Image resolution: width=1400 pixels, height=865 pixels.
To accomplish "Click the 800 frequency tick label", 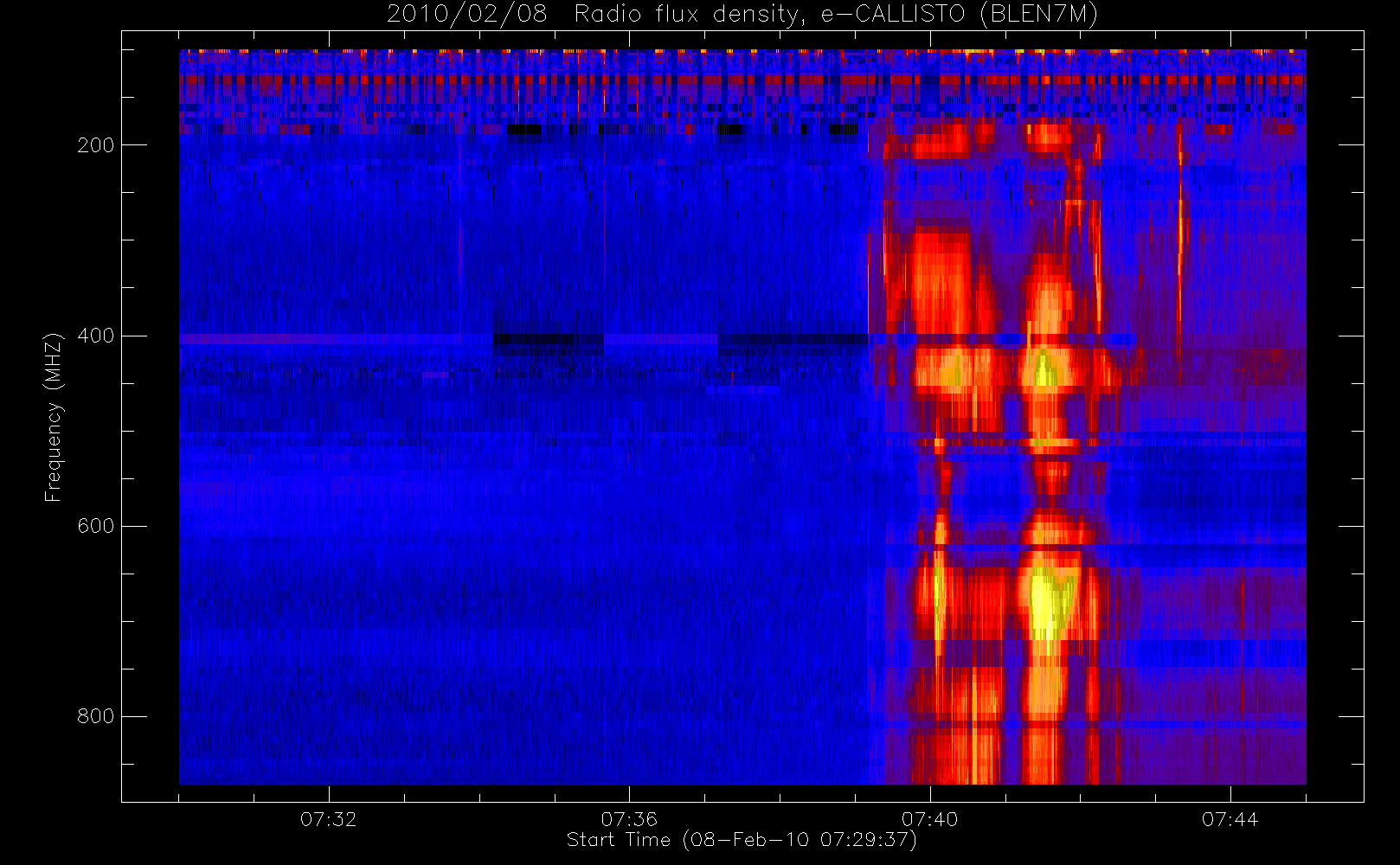I will click(95, 716).
